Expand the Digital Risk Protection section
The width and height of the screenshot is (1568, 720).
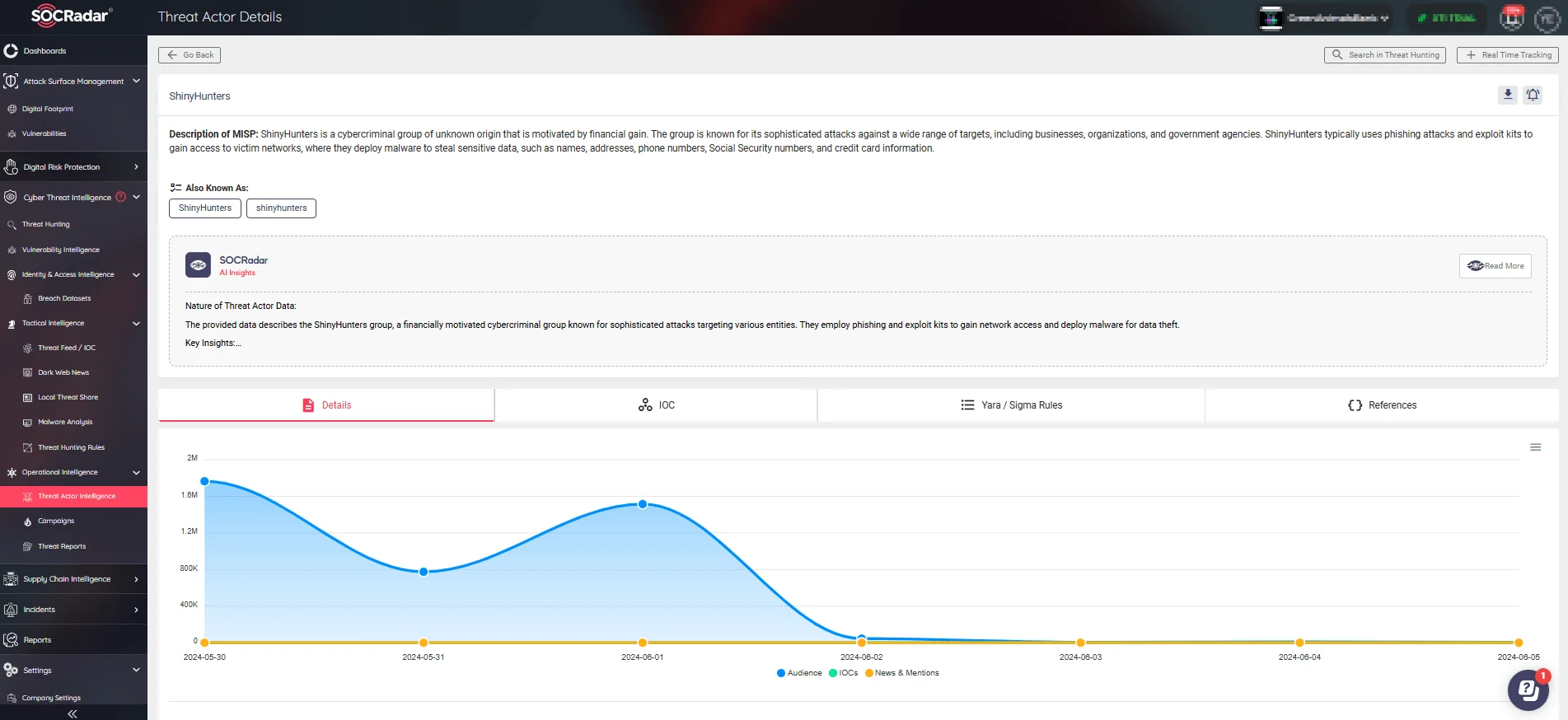(137, 167)
